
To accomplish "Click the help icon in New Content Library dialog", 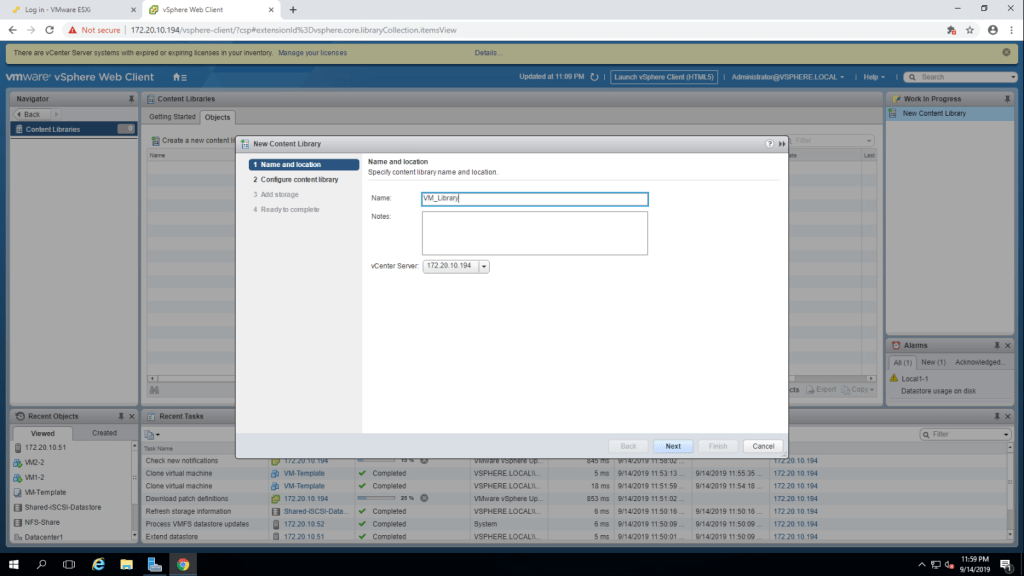I will [x=770, y=144].
